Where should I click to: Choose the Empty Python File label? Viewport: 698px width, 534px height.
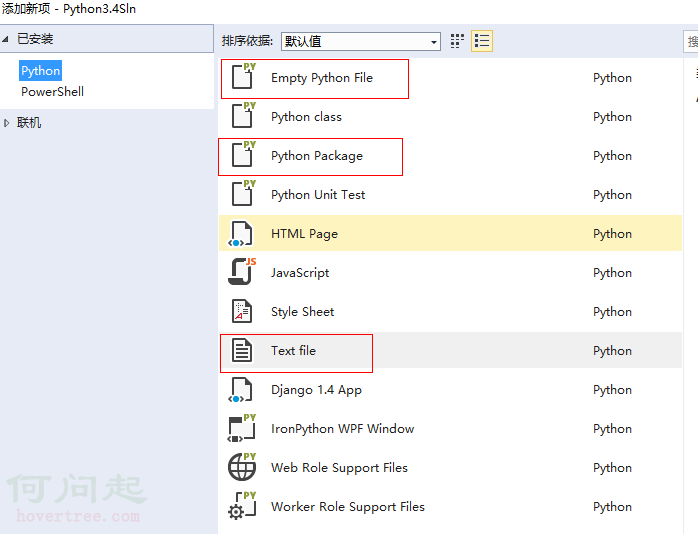[x=322, y=78]
